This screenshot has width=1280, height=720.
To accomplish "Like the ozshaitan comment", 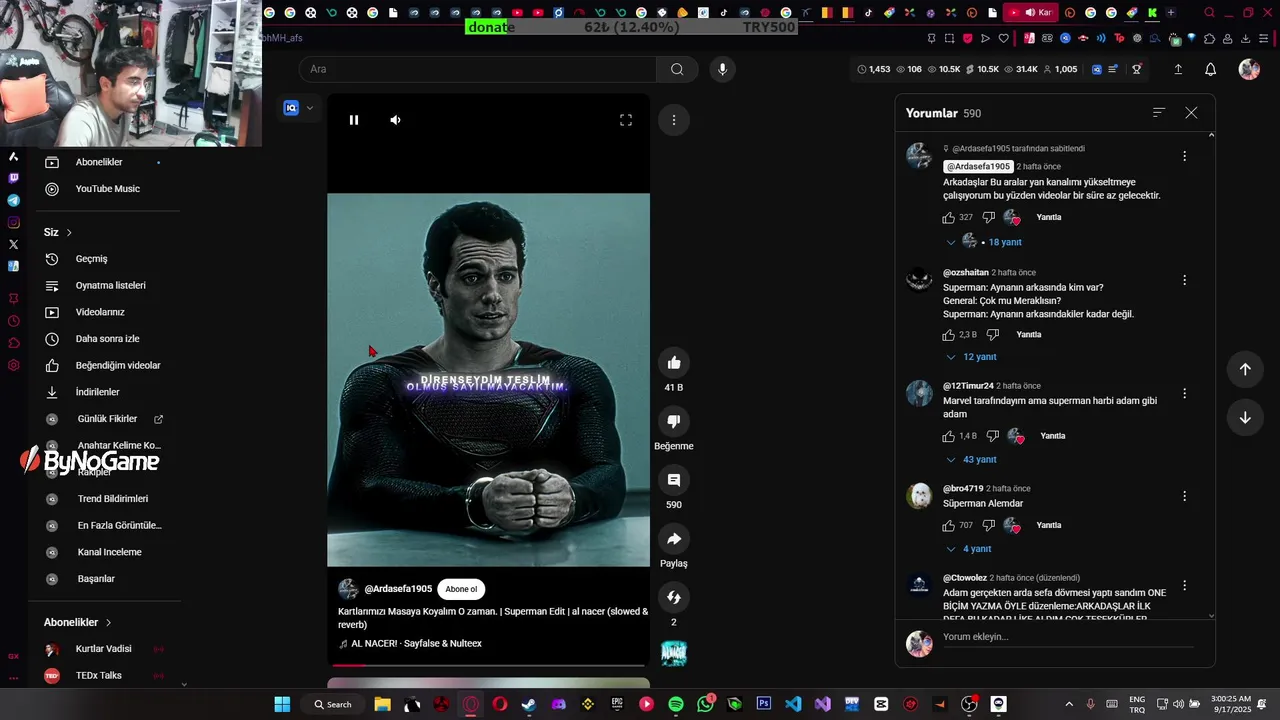I will pos(949,335).
